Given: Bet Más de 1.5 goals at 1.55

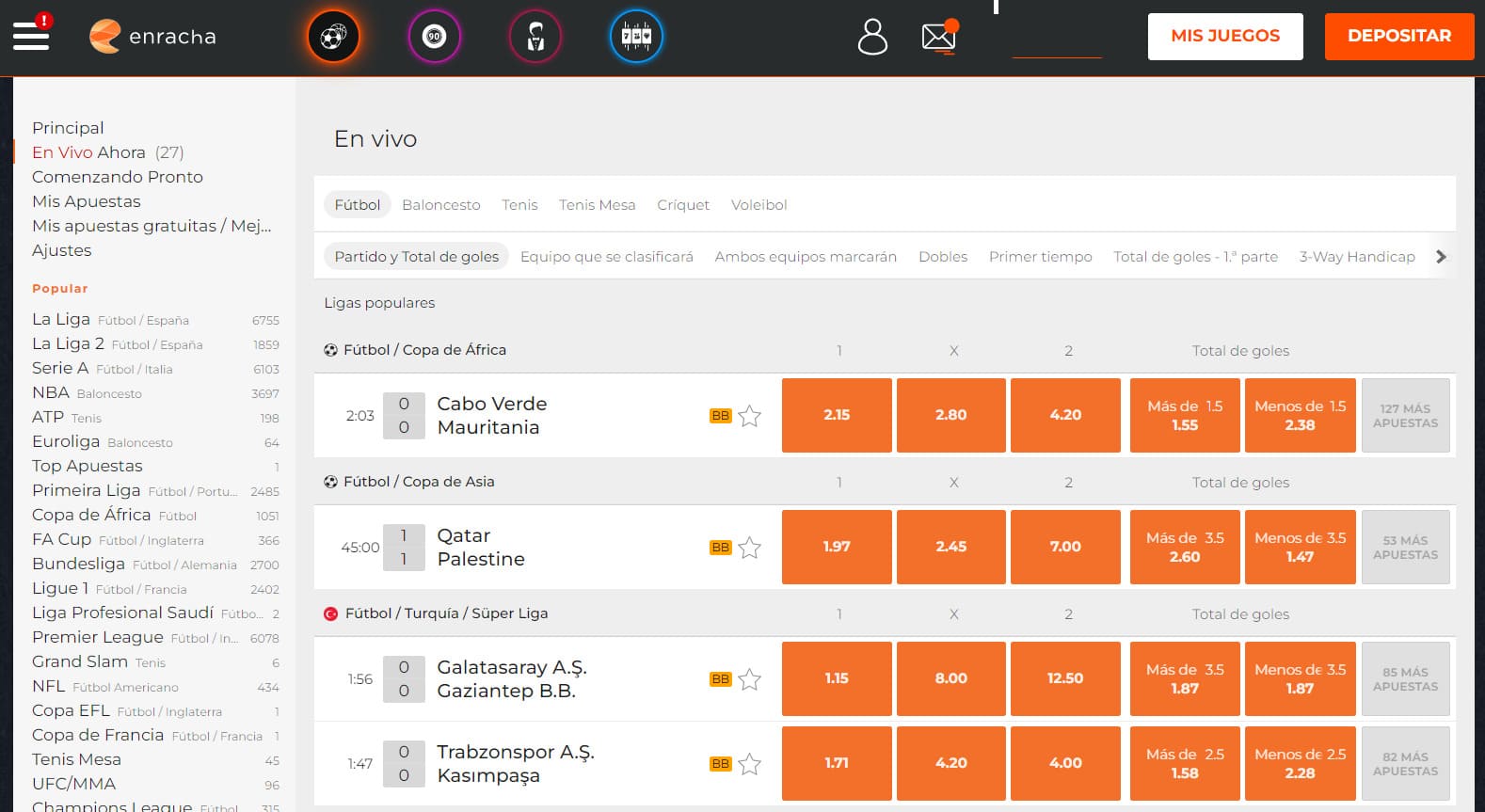Looking at the screenshot, I should point(1185,415).
